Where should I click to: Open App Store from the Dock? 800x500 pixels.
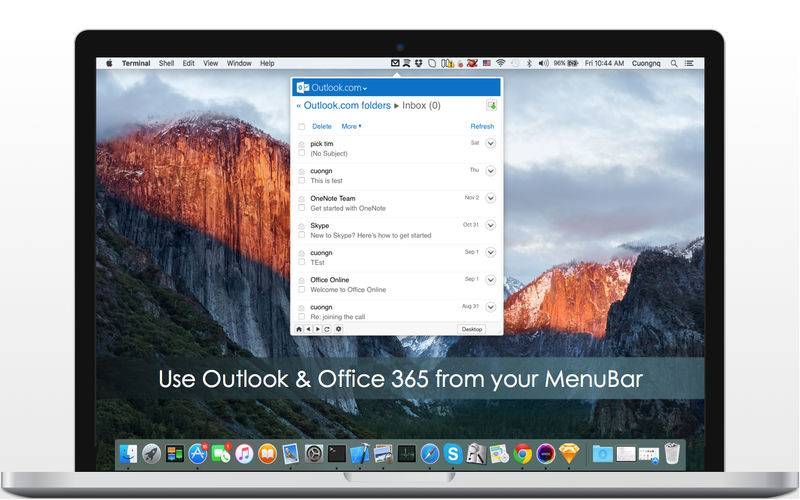[198, 454]
